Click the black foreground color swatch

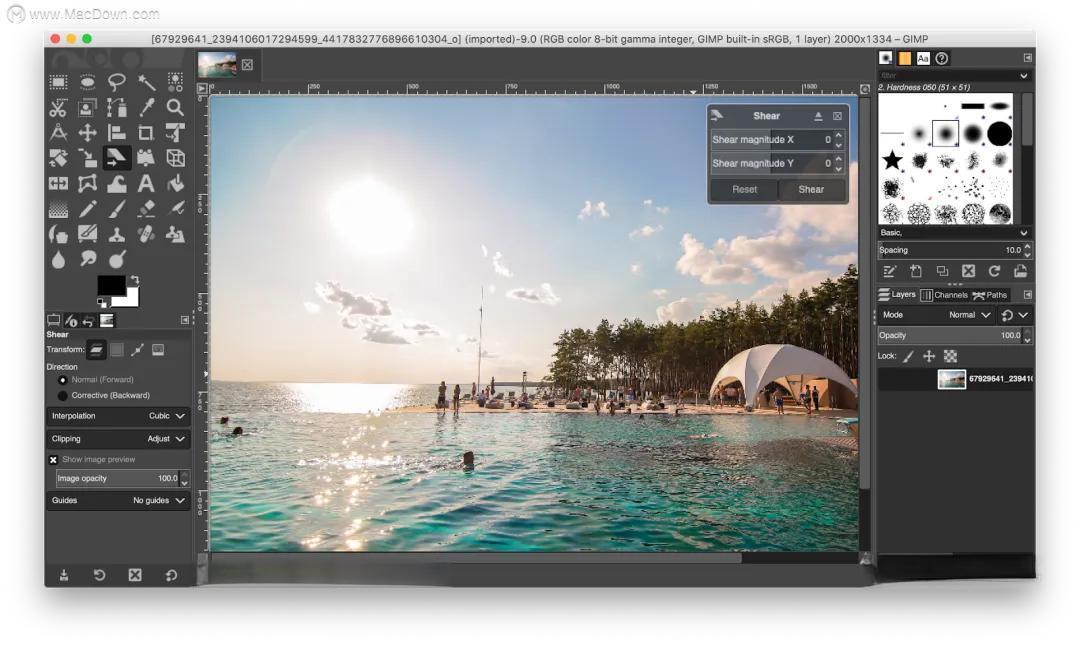110,286
